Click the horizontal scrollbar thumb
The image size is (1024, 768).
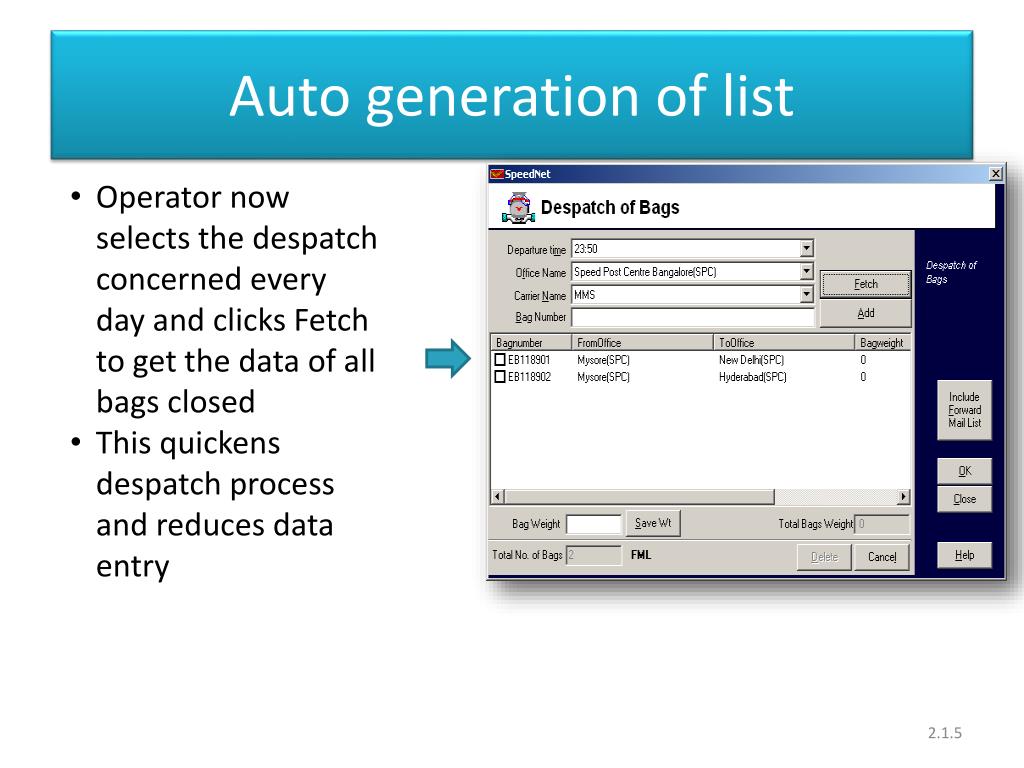tap(639, 497)
